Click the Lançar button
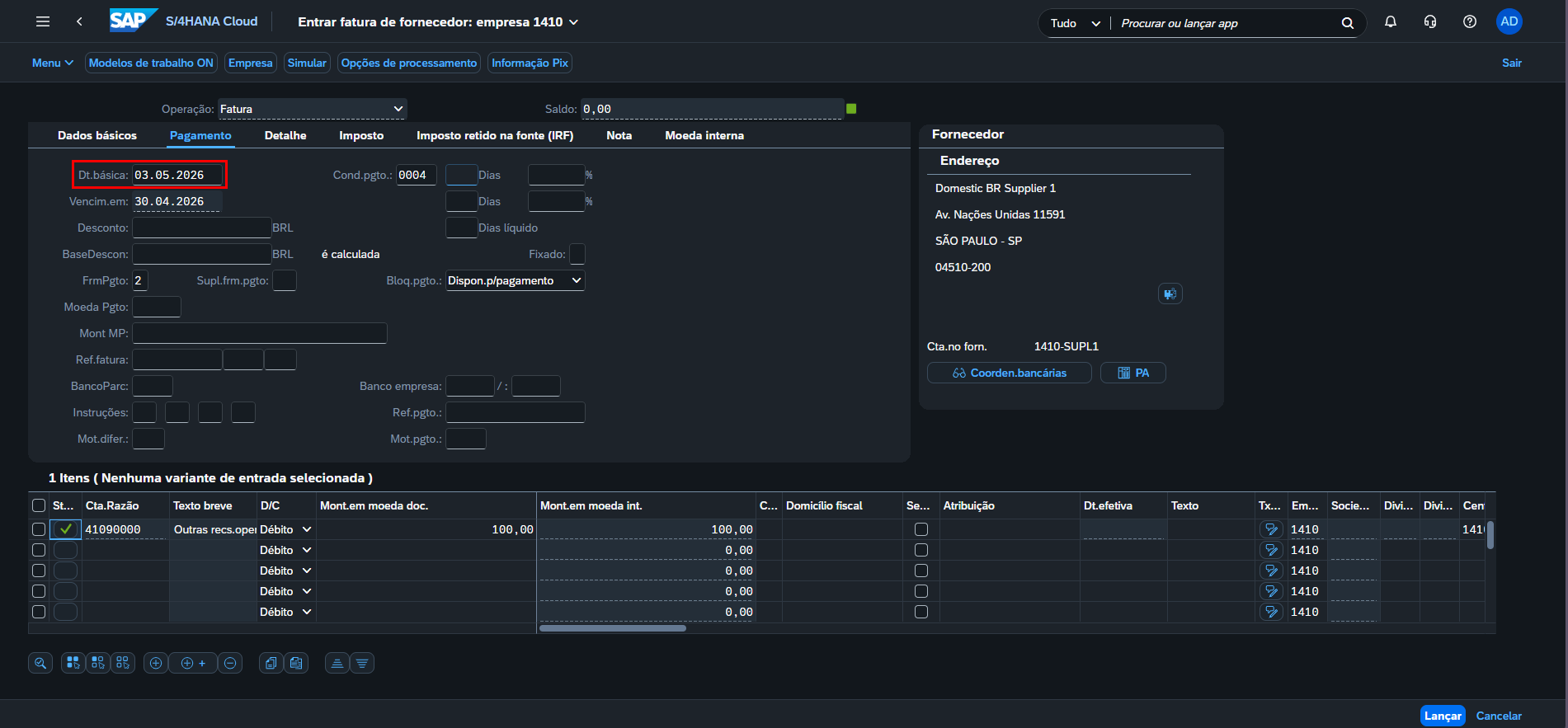This screenshot has height=728, width=1568. pos(1443,716)
